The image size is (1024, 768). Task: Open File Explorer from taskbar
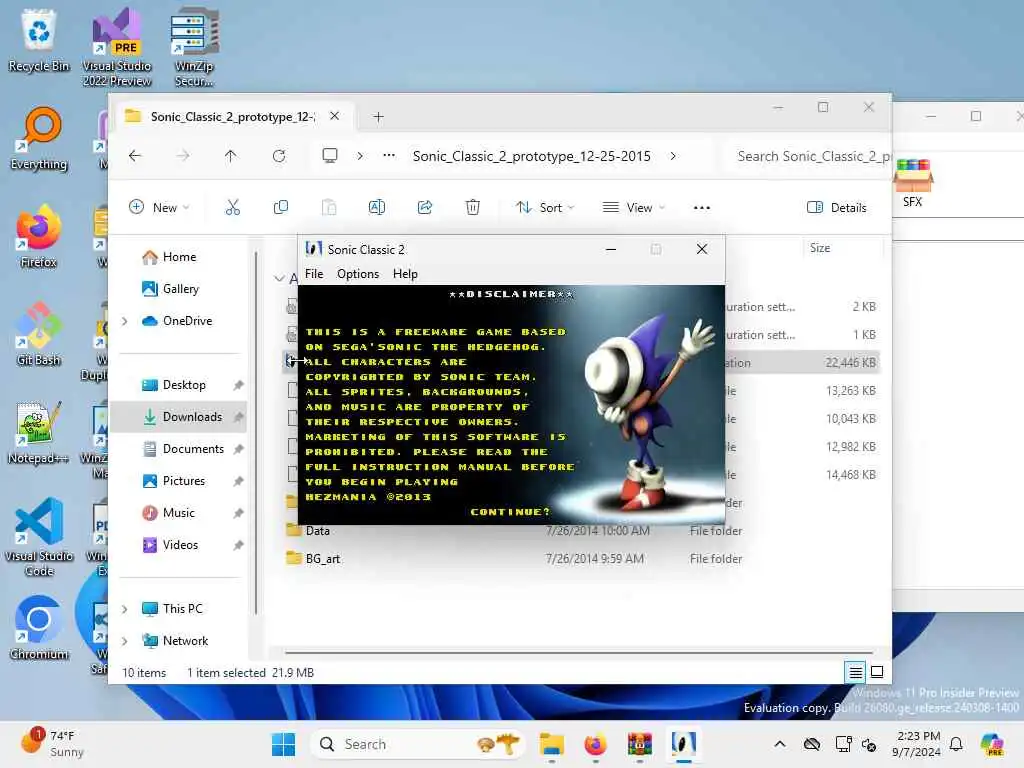(x=552, y=744)
